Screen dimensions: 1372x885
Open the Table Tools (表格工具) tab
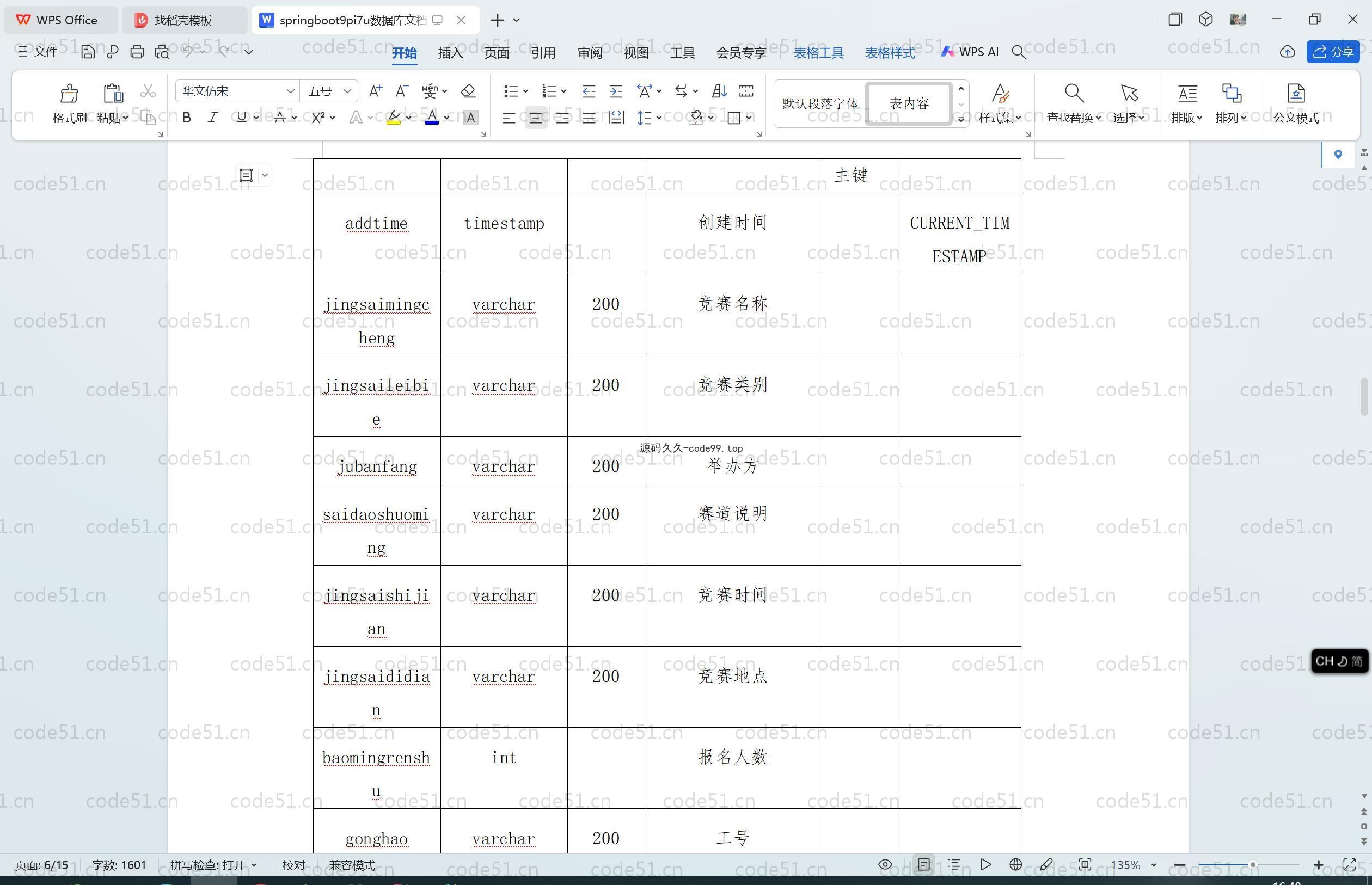click(818, 52)
